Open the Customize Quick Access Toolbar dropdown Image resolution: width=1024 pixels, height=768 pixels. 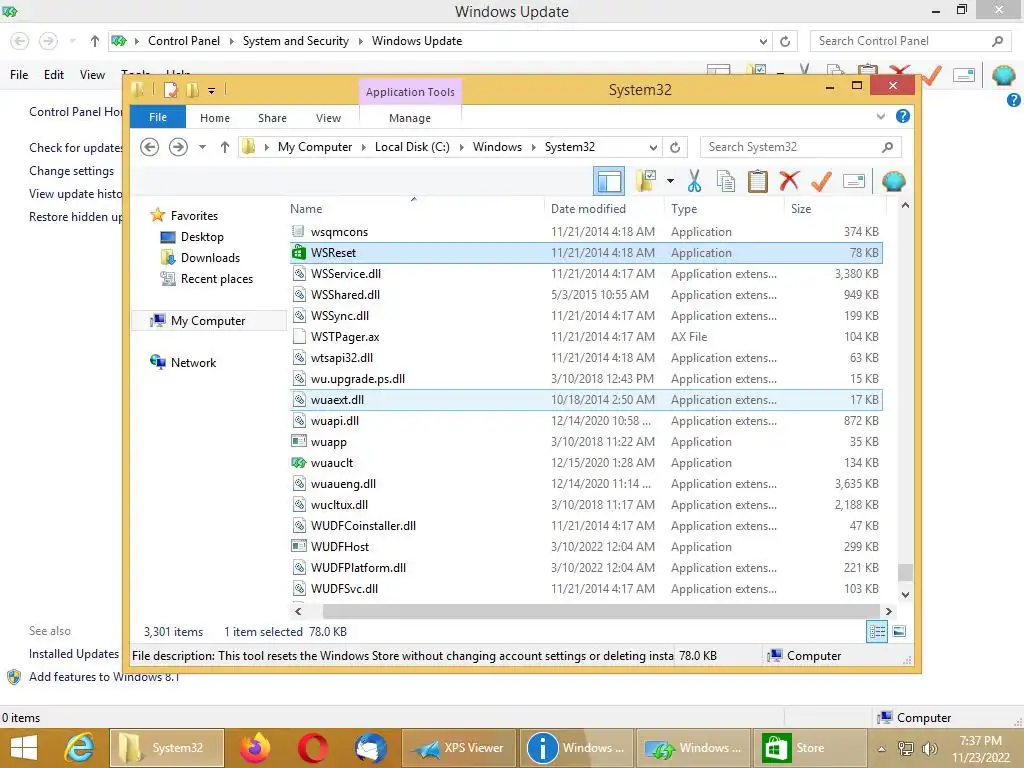[212, 91]
